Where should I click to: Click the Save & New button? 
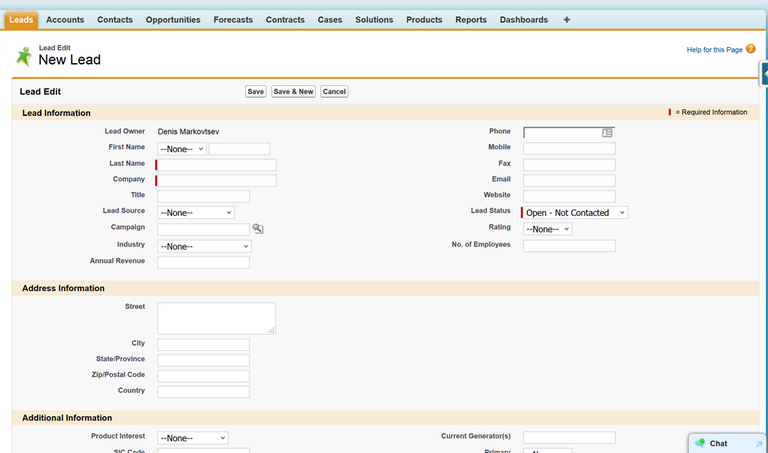point(293,92)
